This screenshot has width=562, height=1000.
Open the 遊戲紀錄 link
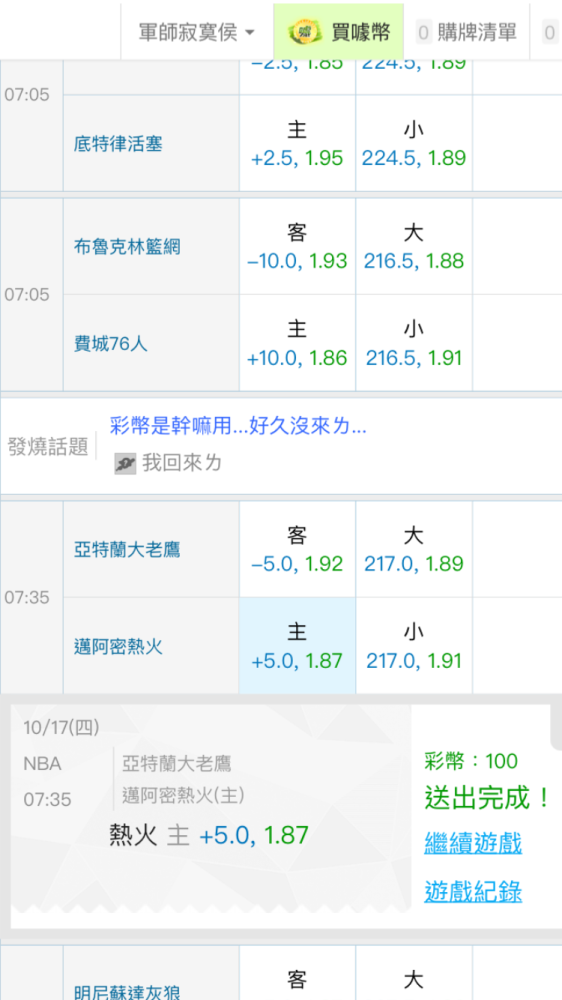473,891
